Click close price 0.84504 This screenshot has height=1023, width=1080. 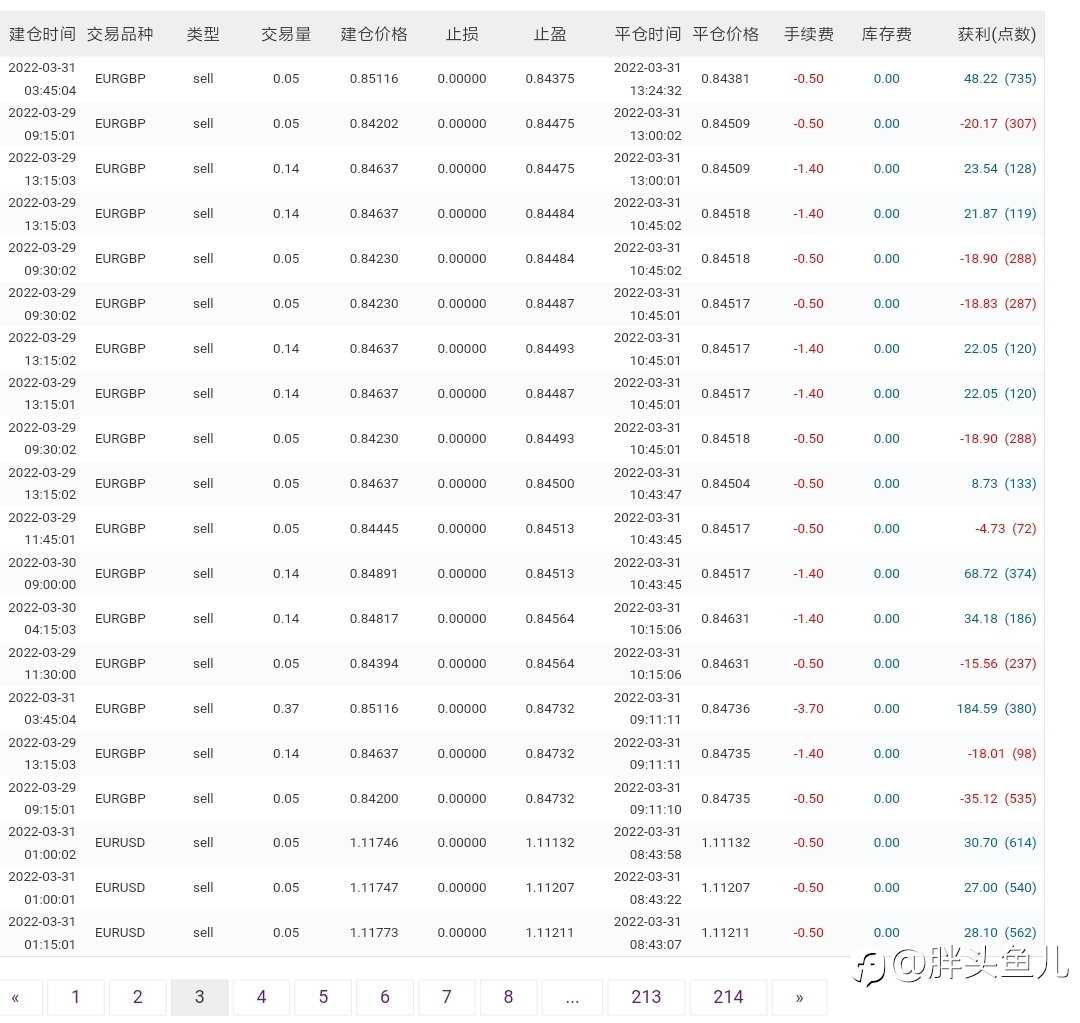coord(725,484)
